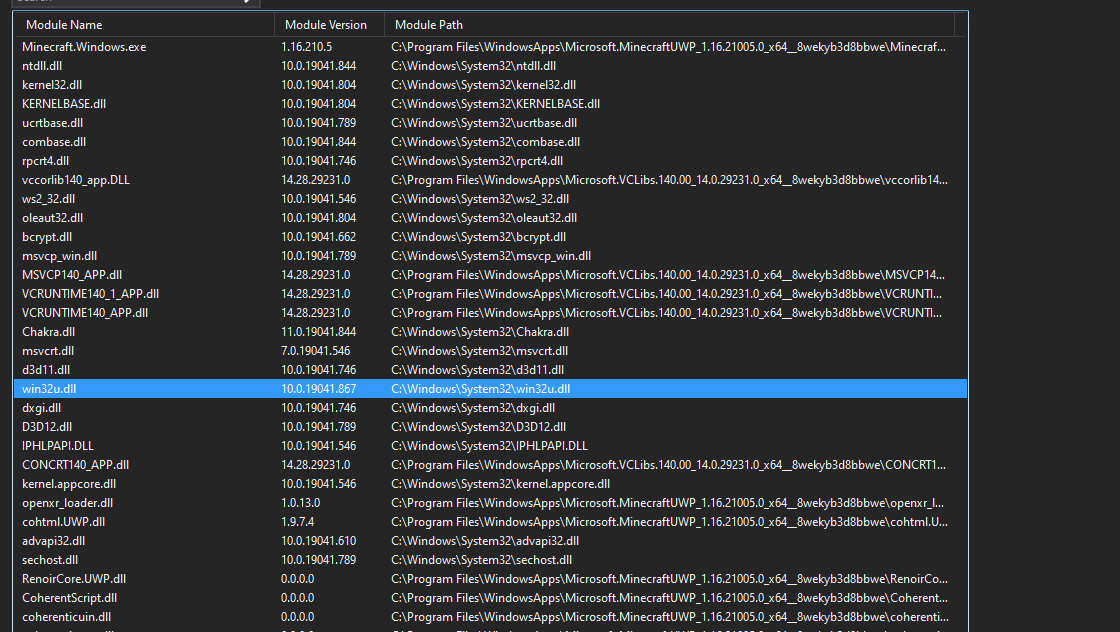Sort by the Module Version column header
Image resolution: width=1120 pixels, height=632 pixels.
(326, 24)
